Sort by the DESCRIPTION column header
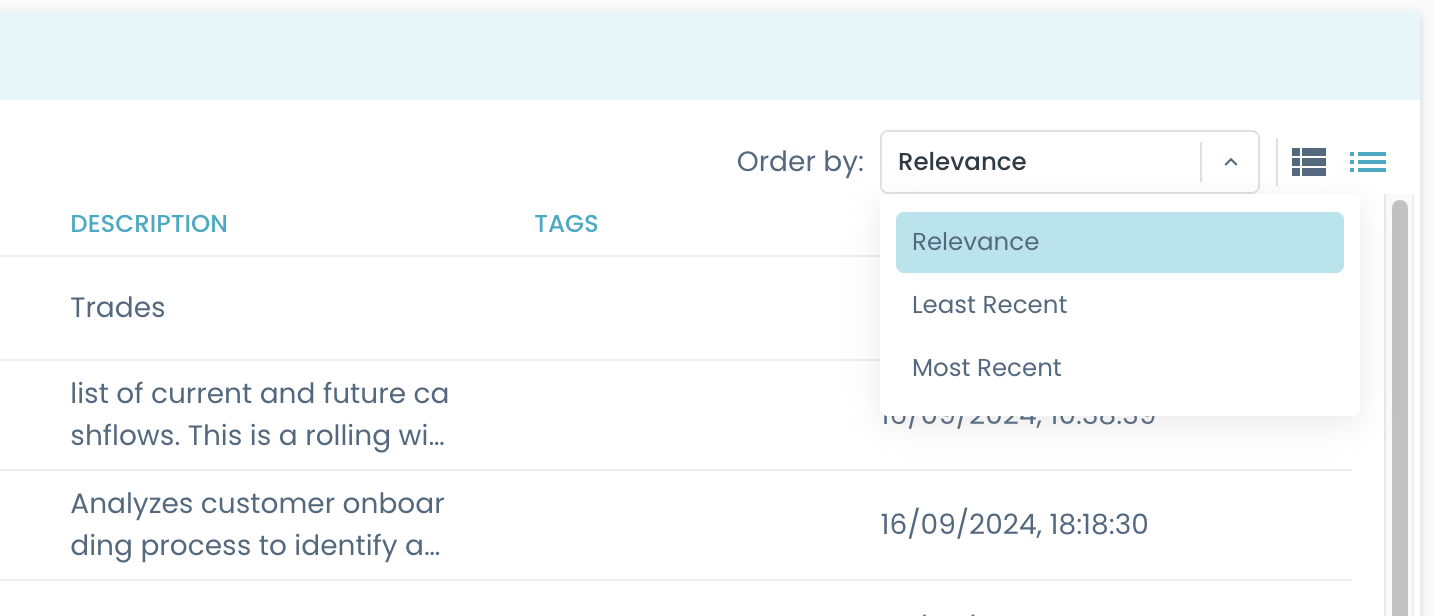Image resolution: width=1434 pixels, height=616 pixels. [148, 223]
